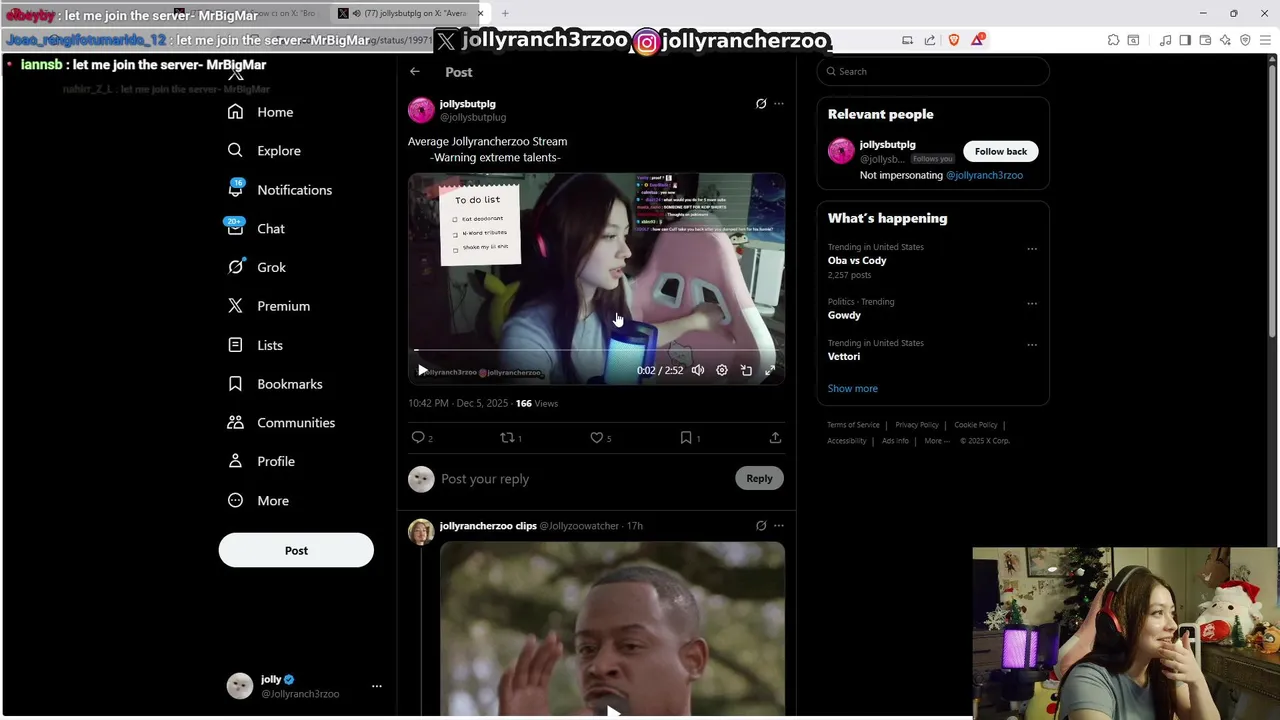Open Premium from the sidebar
1280x720 pixels.
tap(269, 306)
